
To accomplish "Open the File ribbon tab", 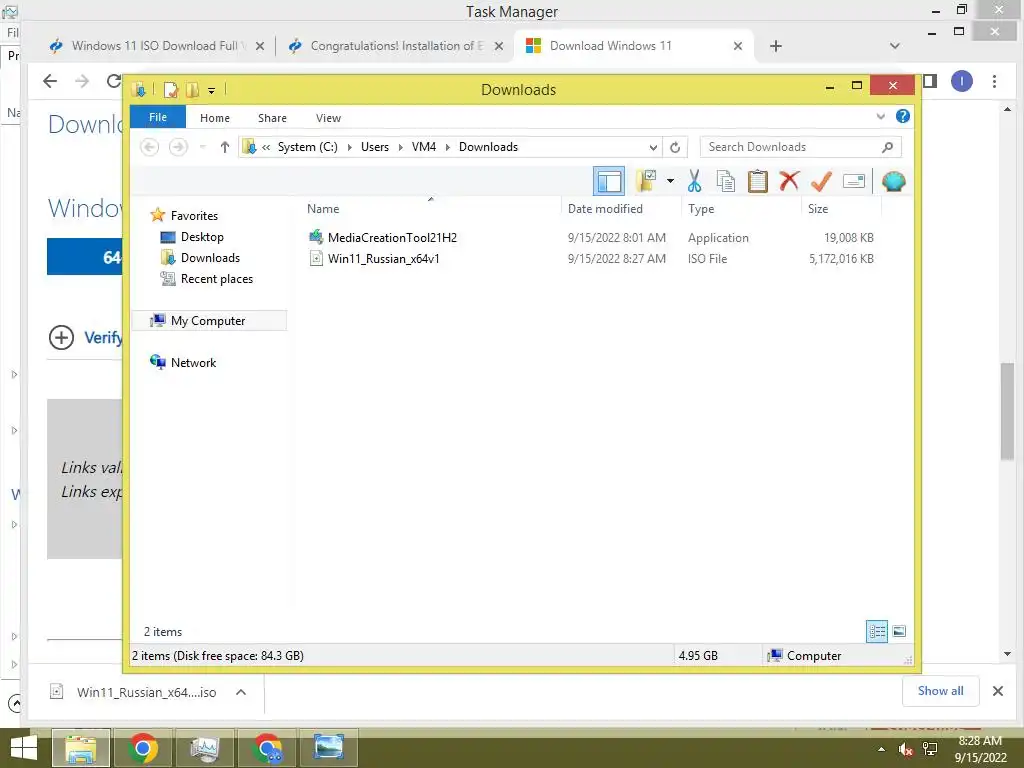I will pyautogui.click(x=158, y=117).
